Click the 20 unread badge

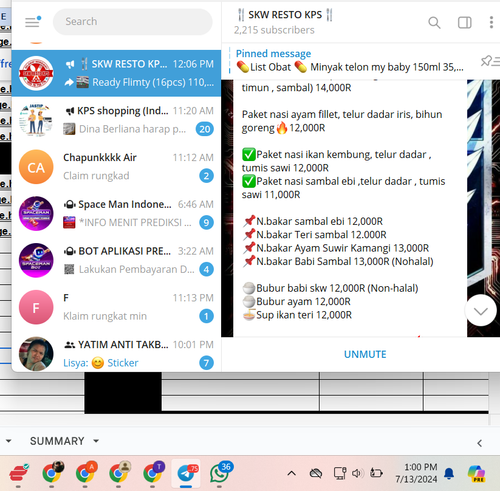coord(205,129)
